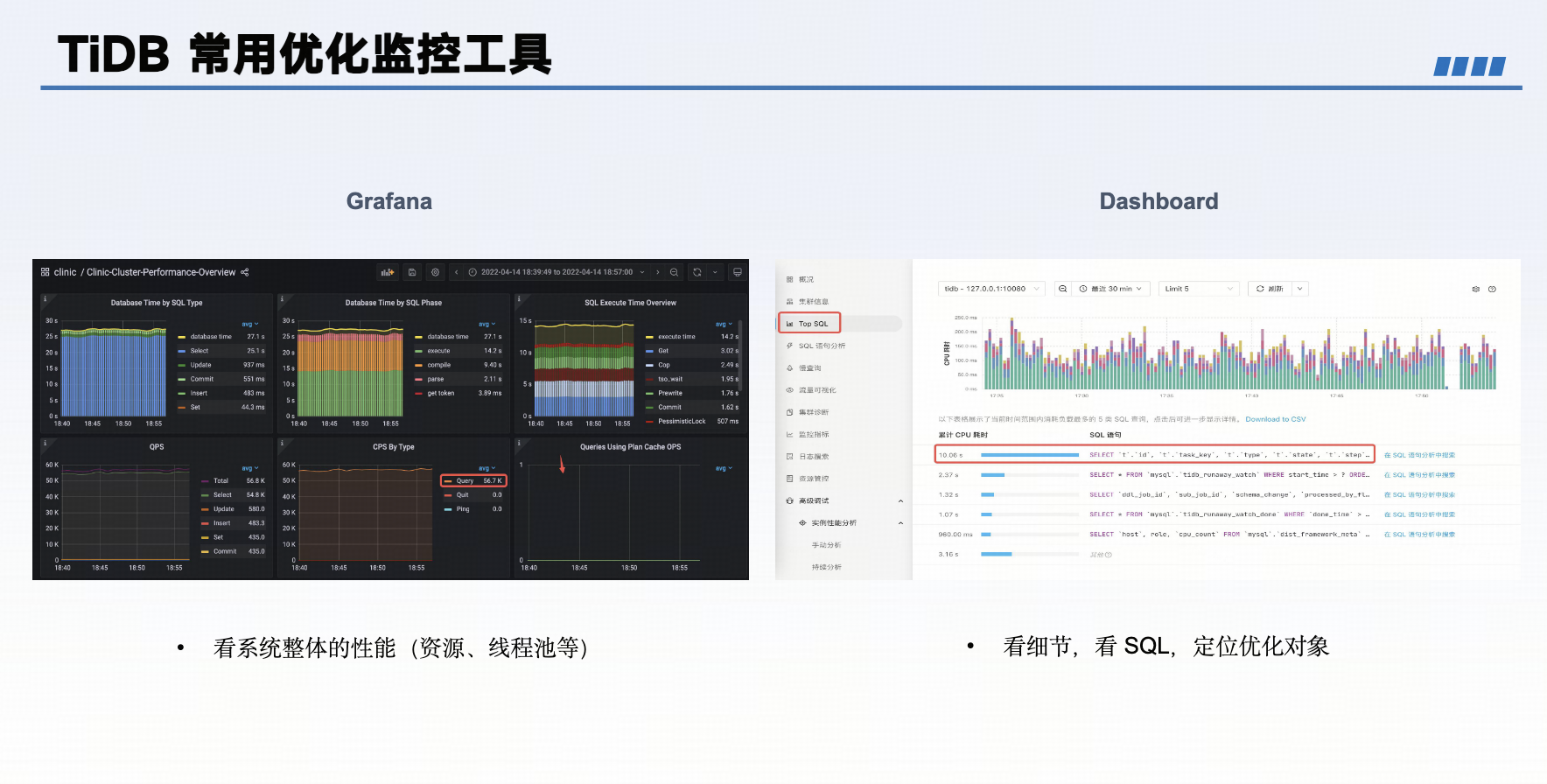This screenshot has width=1547, height=784.
Task: Click the share dashboard icon in Grafana
Action: coord(245,272)
